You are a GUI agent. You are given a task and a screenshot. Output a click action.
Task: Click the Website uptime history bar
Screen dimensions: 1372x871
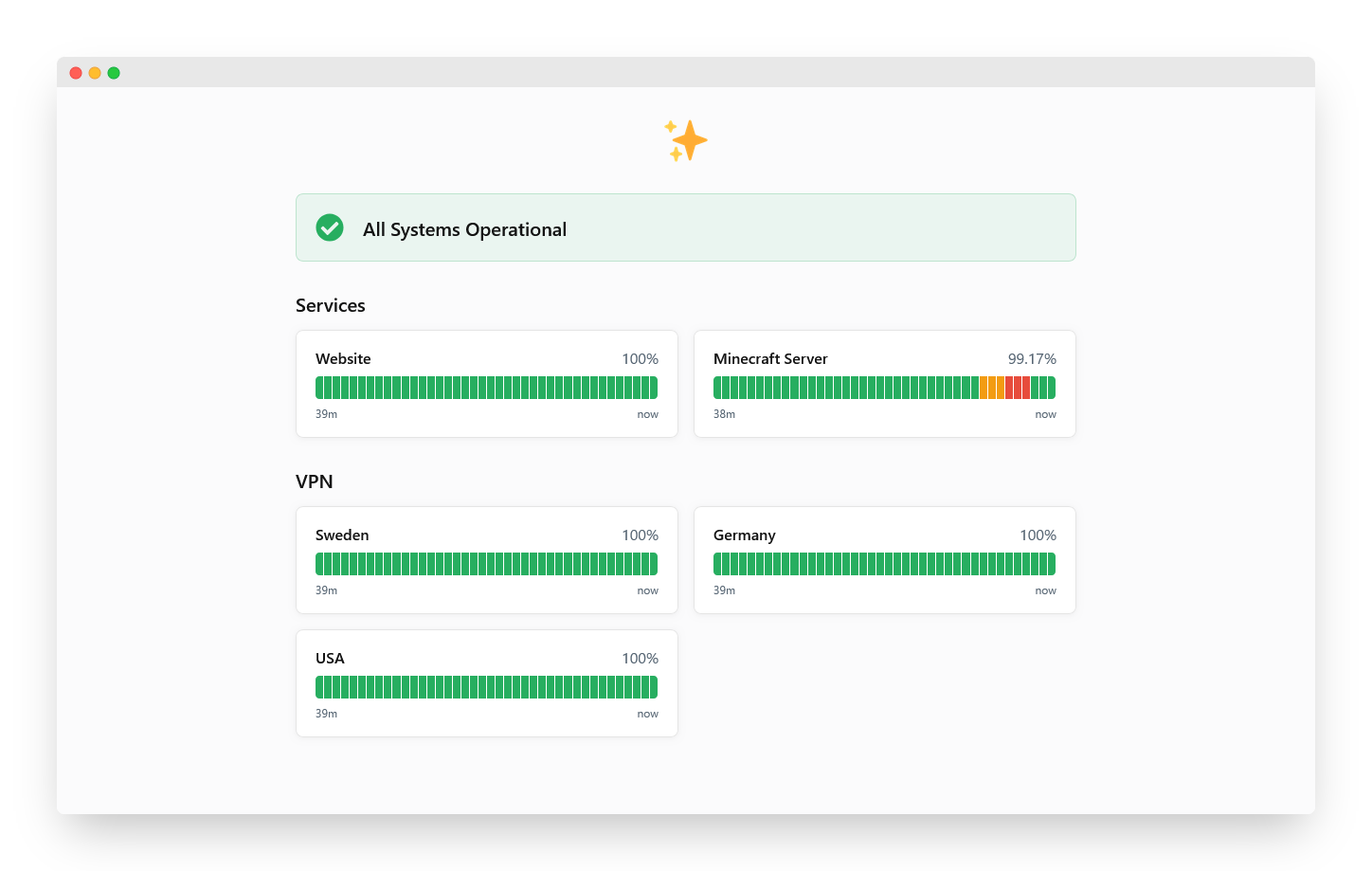[x=486, y=388]
